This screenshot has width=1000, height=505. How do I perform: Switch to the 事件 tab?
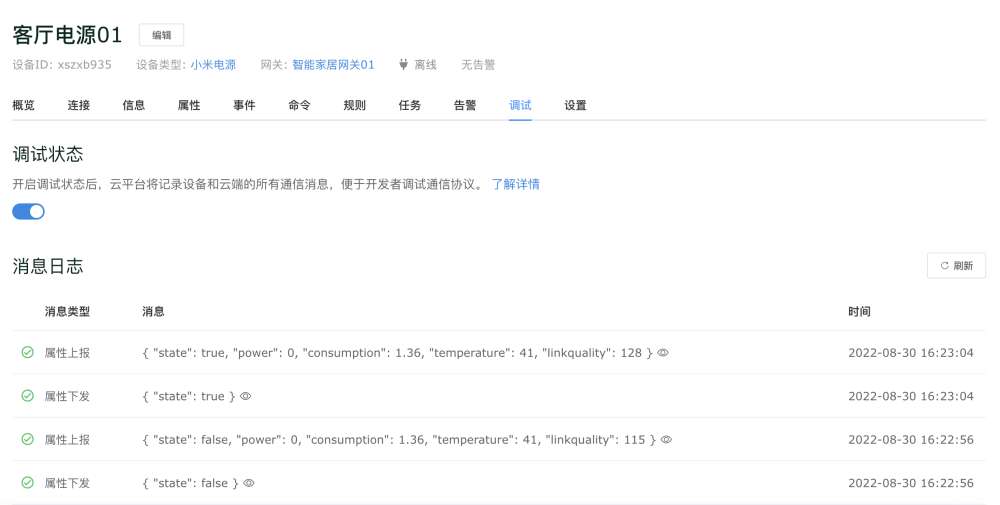pos(244,105)
